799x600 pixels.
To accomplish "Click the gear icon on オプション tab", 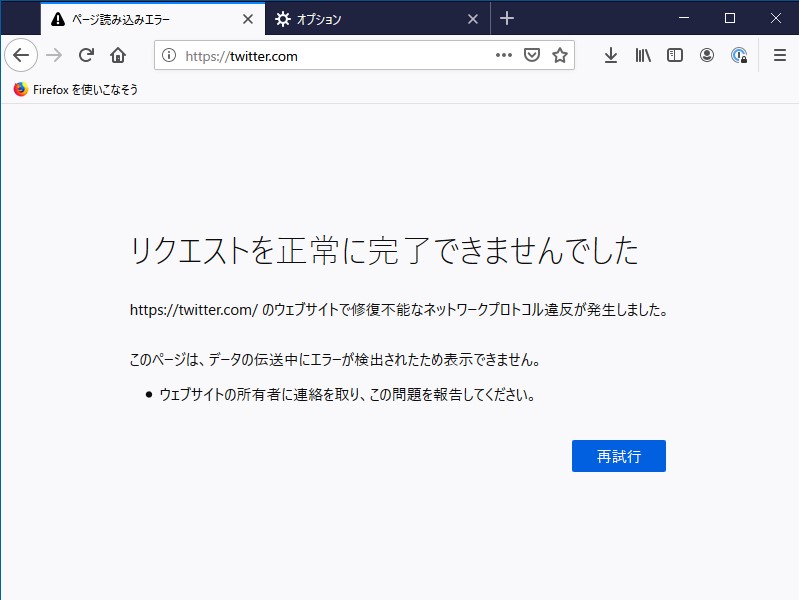I will click(282, 19).
